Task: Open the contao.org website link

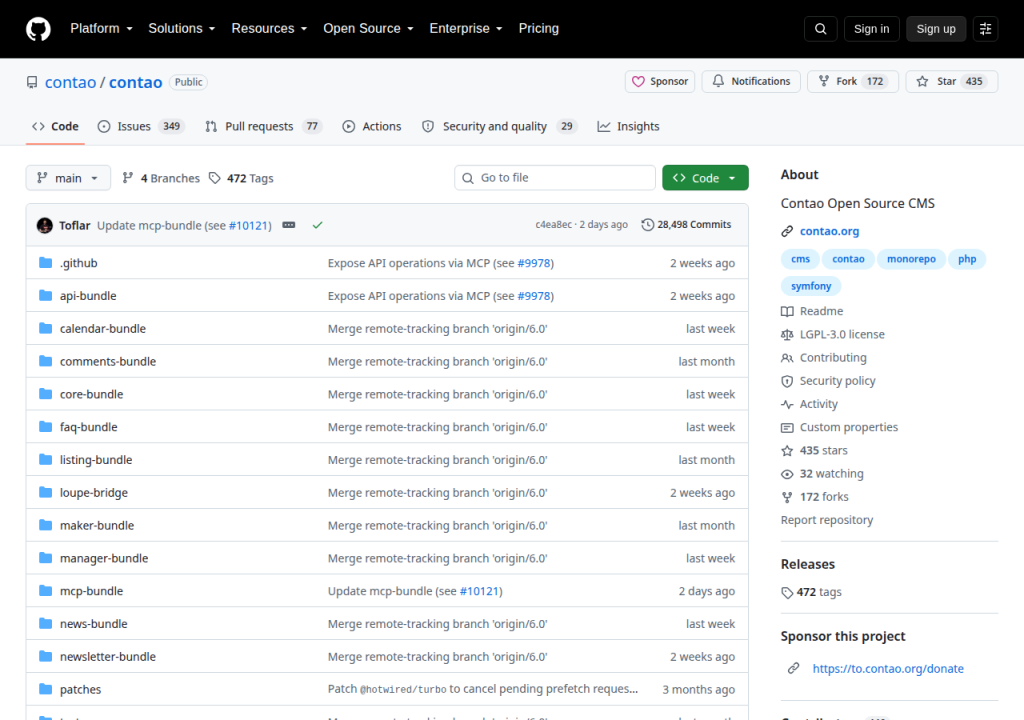Action: coord(829,231)
